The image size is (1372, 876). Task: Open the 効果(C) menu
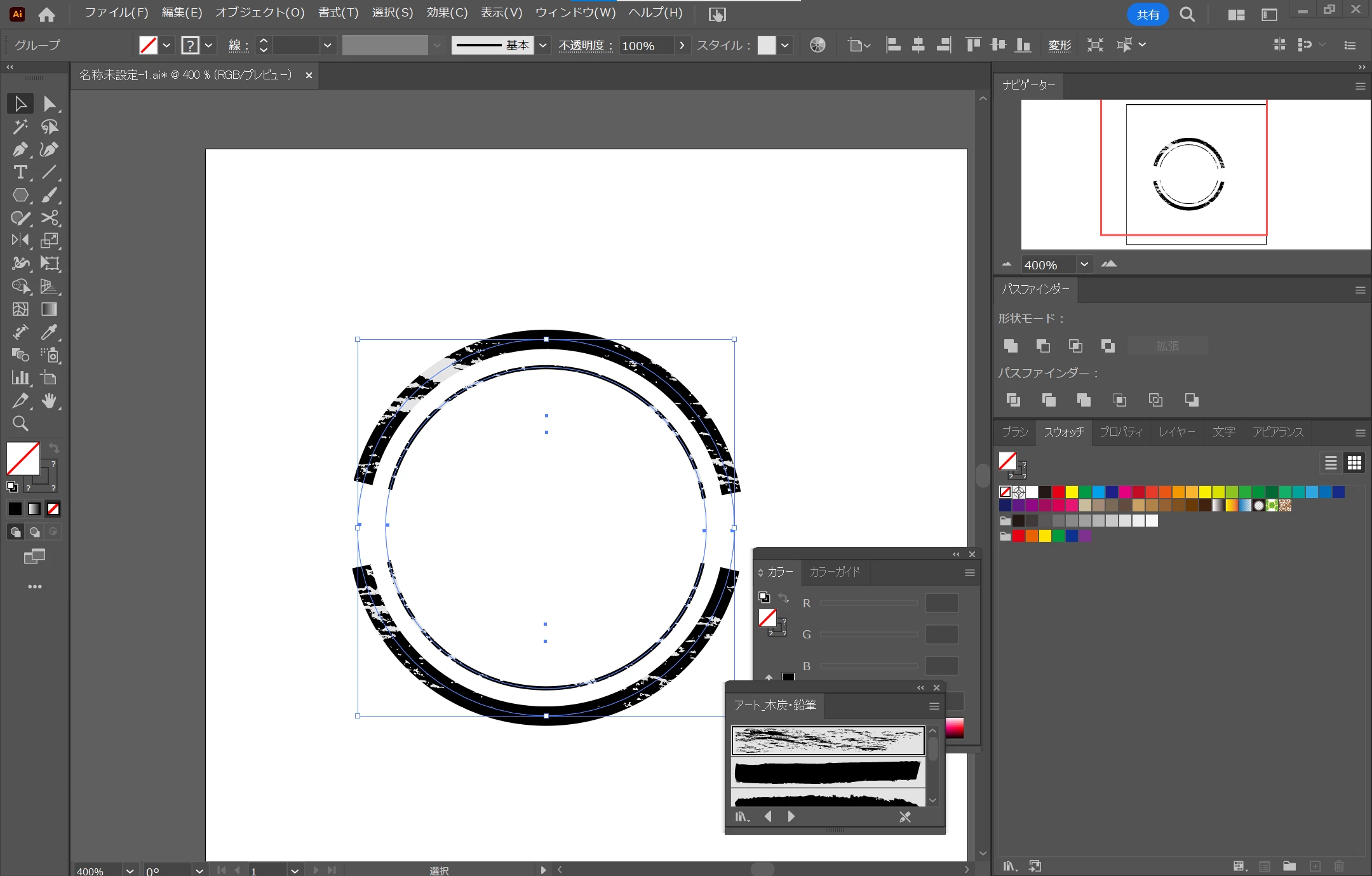447,13
